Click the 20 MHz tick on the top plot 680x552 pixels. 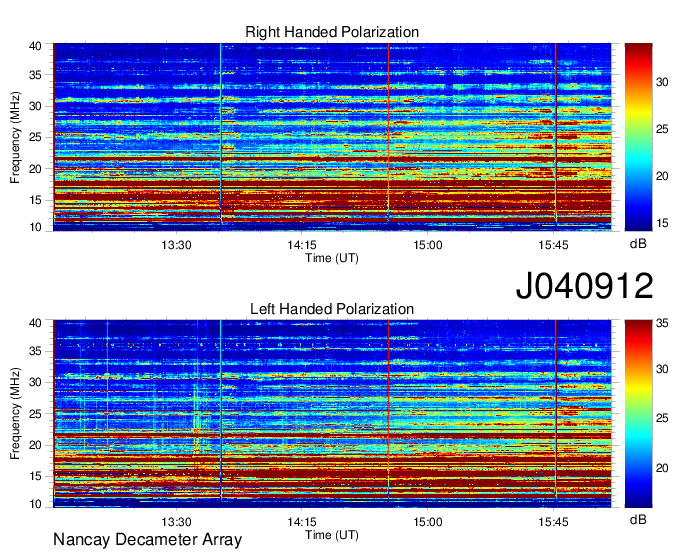coord(35,169)
